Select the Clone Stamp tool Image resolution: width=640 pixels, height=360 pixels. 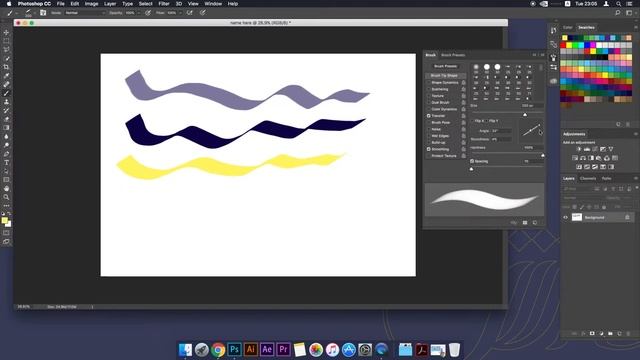tap(6, 102)
